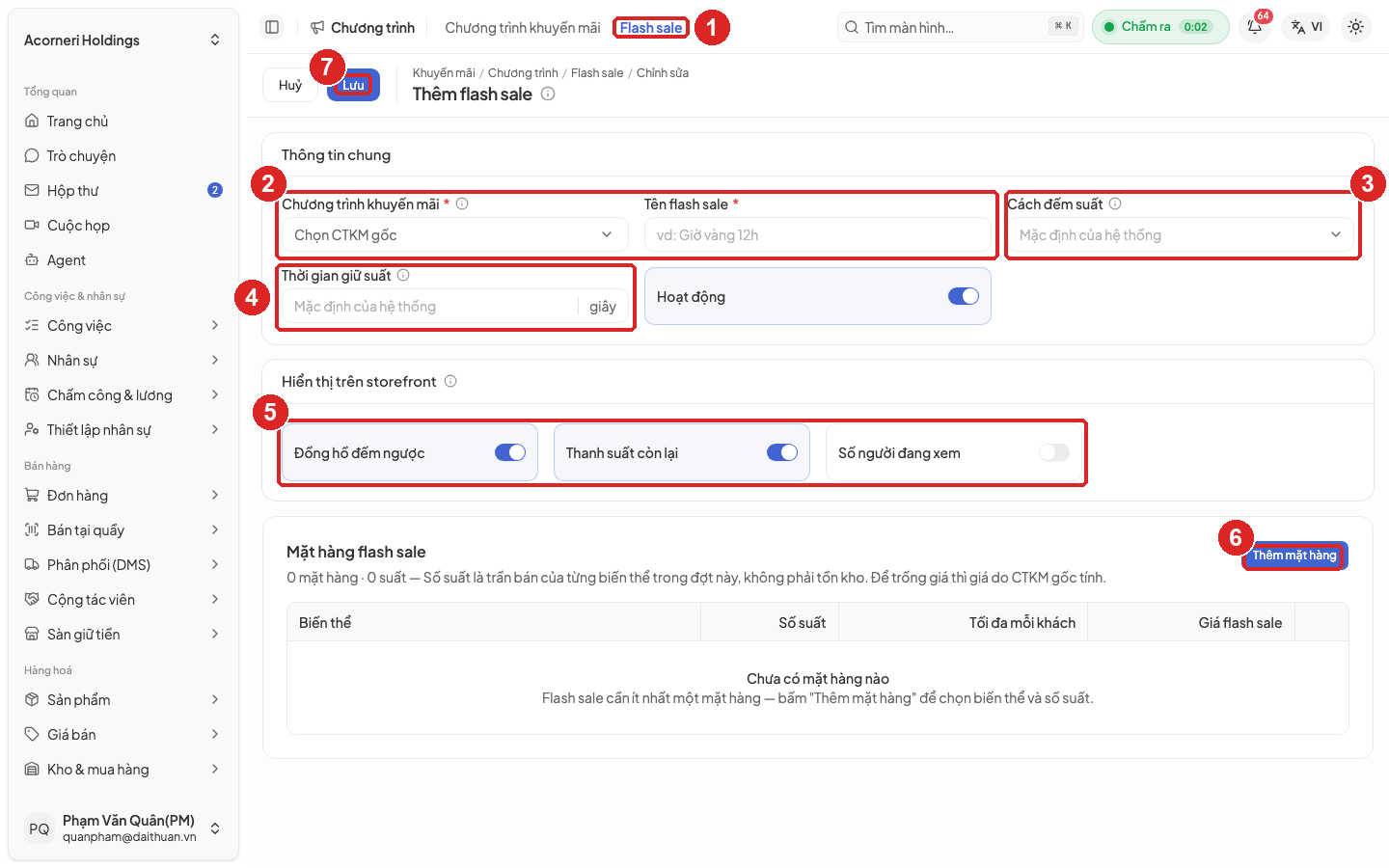Click the Chấm ra clock-out button

click(1160, 27)
